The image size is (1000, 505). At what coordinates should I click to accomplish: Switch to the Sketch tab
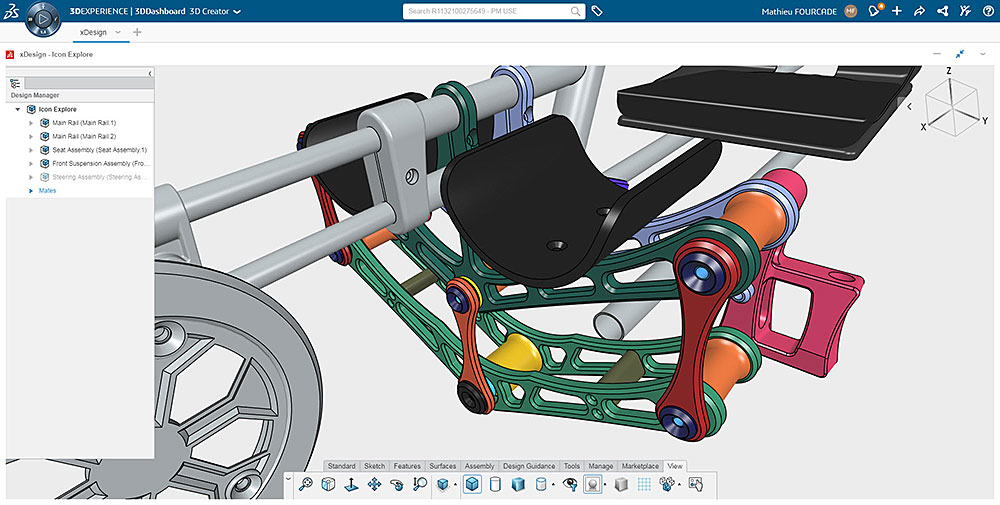[x=375, y=466]
